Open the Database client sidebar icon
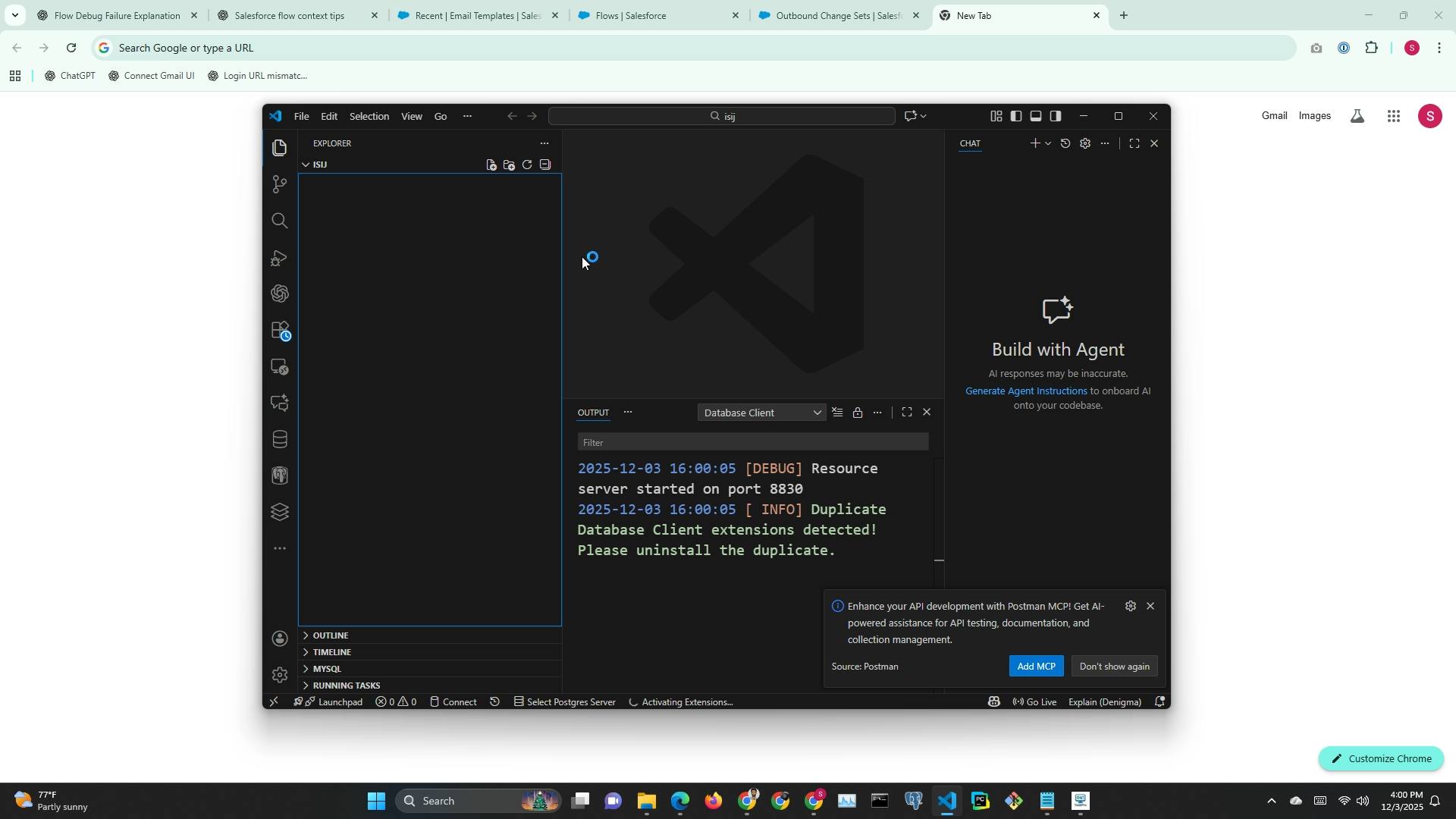This screenshot has height=819, width=1456. tap(280, 440)
